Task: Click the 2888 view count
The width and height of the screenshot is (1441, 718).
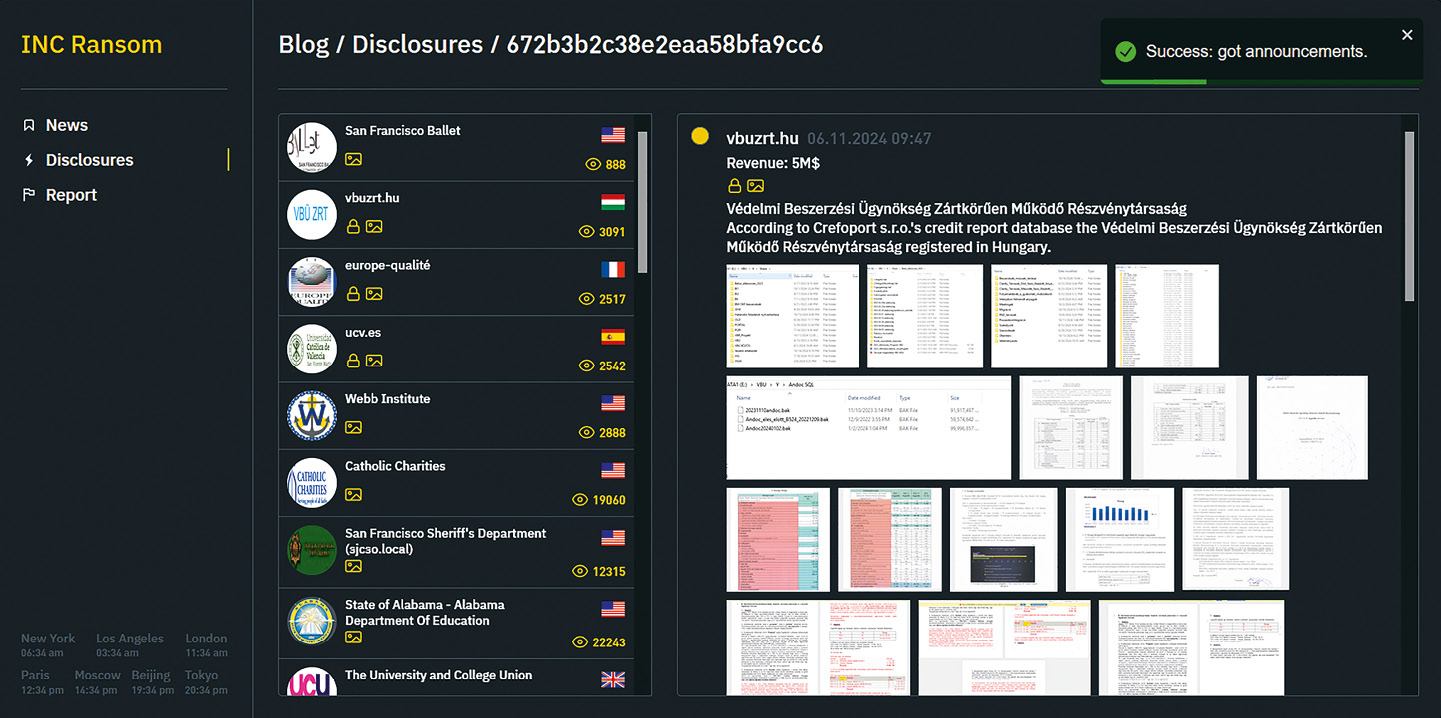Action: tap(612, 432)
